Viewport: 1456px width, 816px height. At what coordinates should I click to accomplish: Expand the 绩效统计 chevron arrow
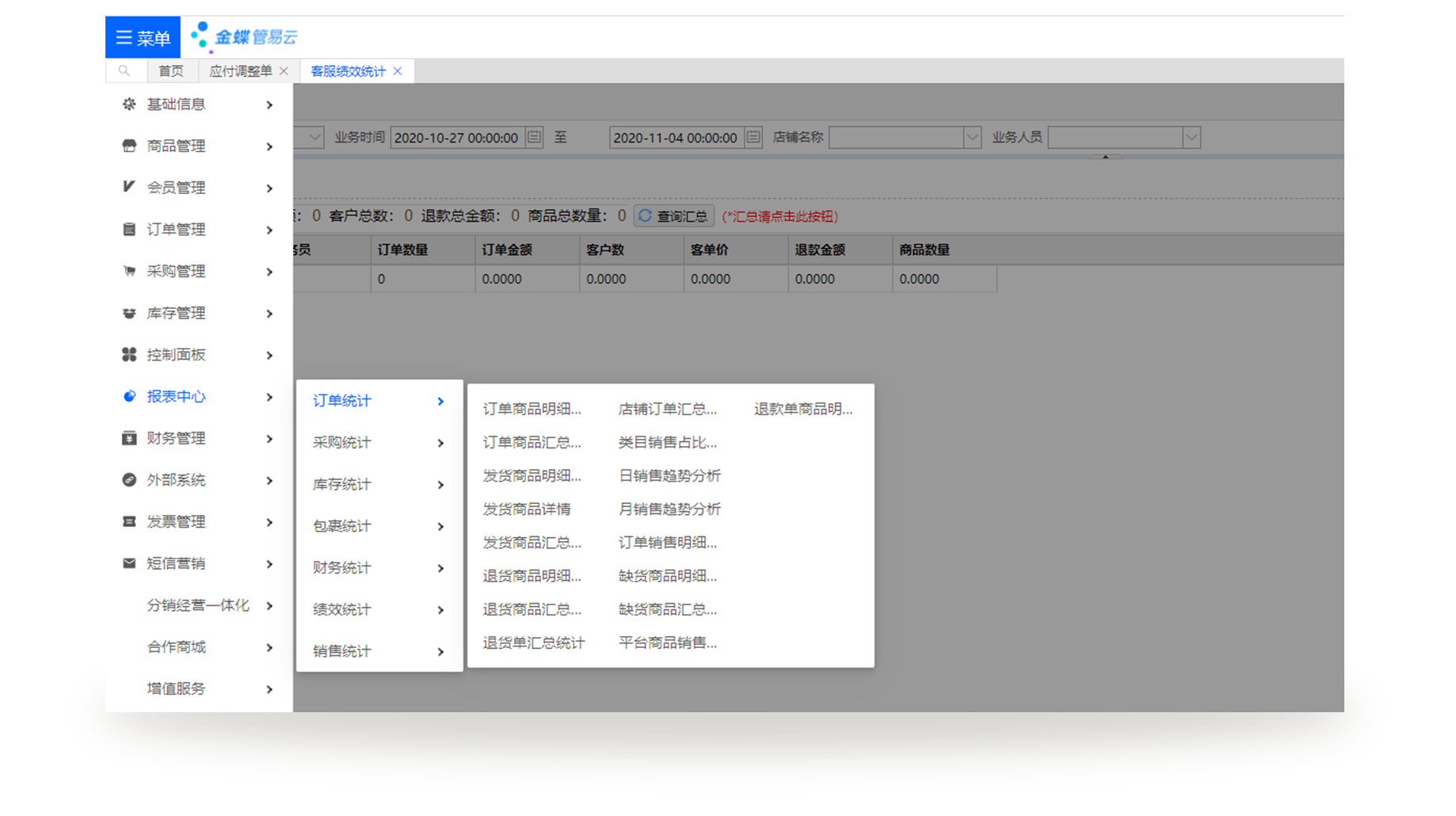click(440, 610)
